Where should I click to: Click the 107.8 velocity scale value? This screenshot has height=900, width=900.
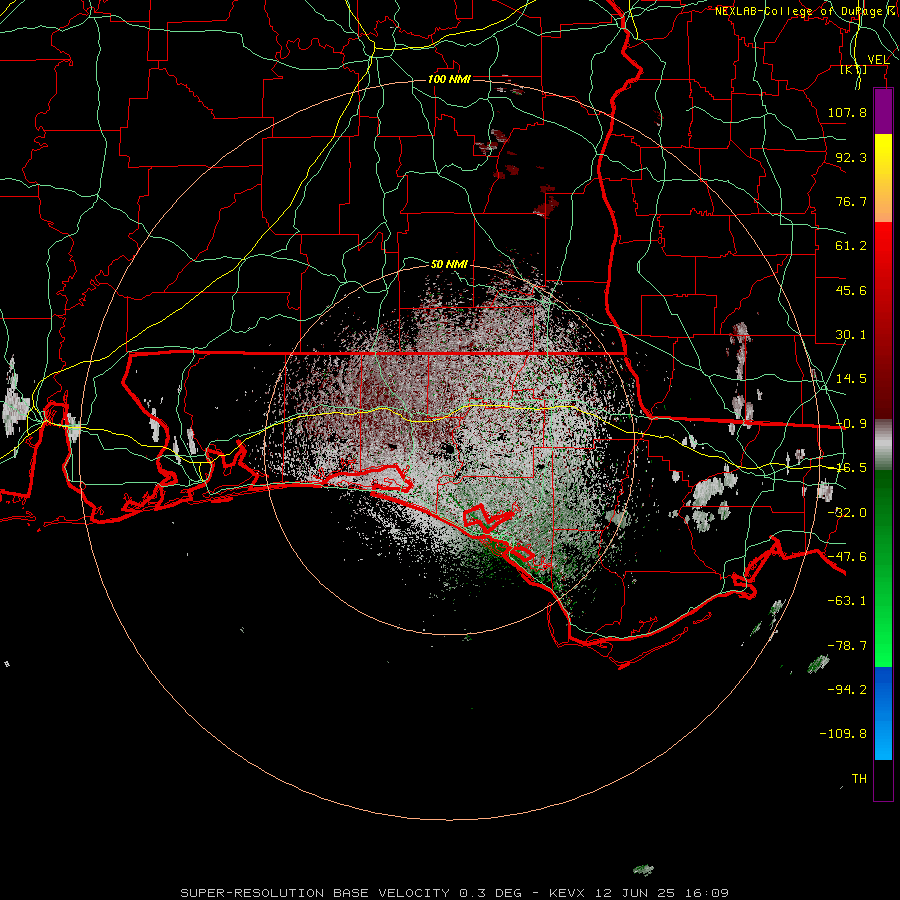[x=847, y=112]
